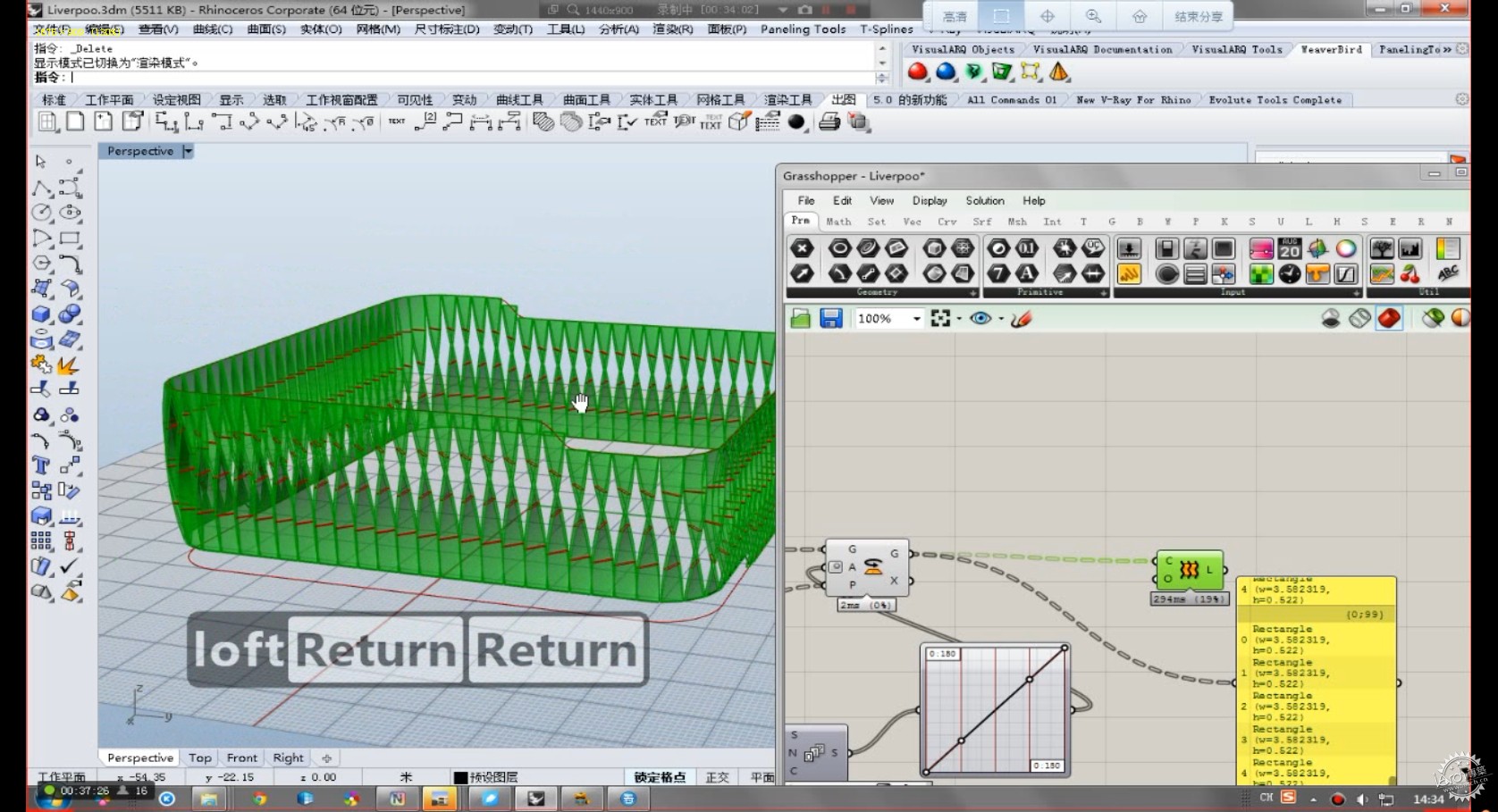Switch to the 曲线工具 toolbar tab
Image resolution: width=1498 pixels, height=812 pixels.
(519, 100)
